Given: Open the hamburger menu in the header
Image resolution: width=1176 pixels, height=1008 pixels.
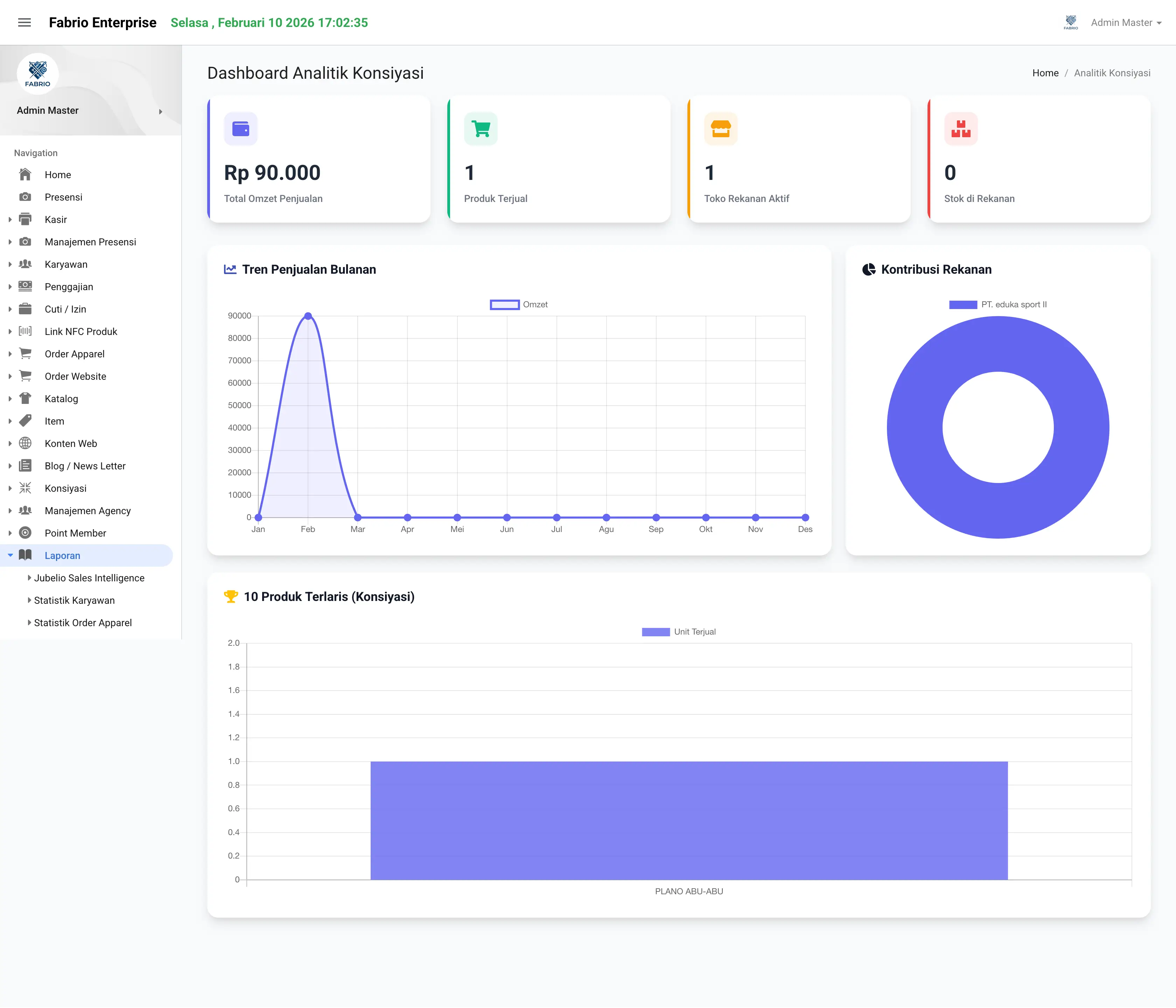Looking at the screenshot, I should [x=24, y=23].
